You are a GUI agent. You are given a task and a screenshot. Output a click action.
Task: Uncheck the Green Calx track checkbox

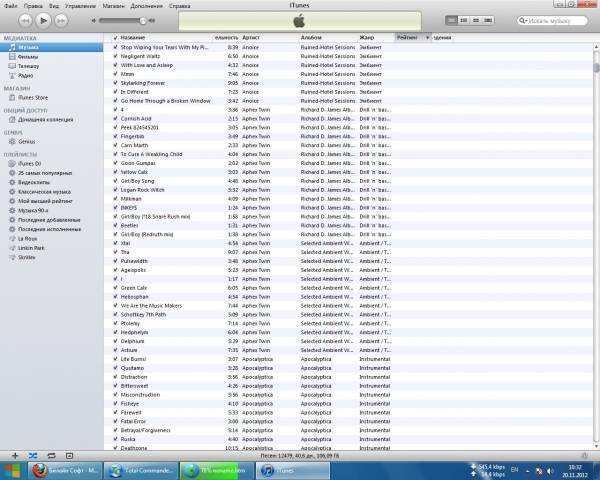tap(115, 288)
